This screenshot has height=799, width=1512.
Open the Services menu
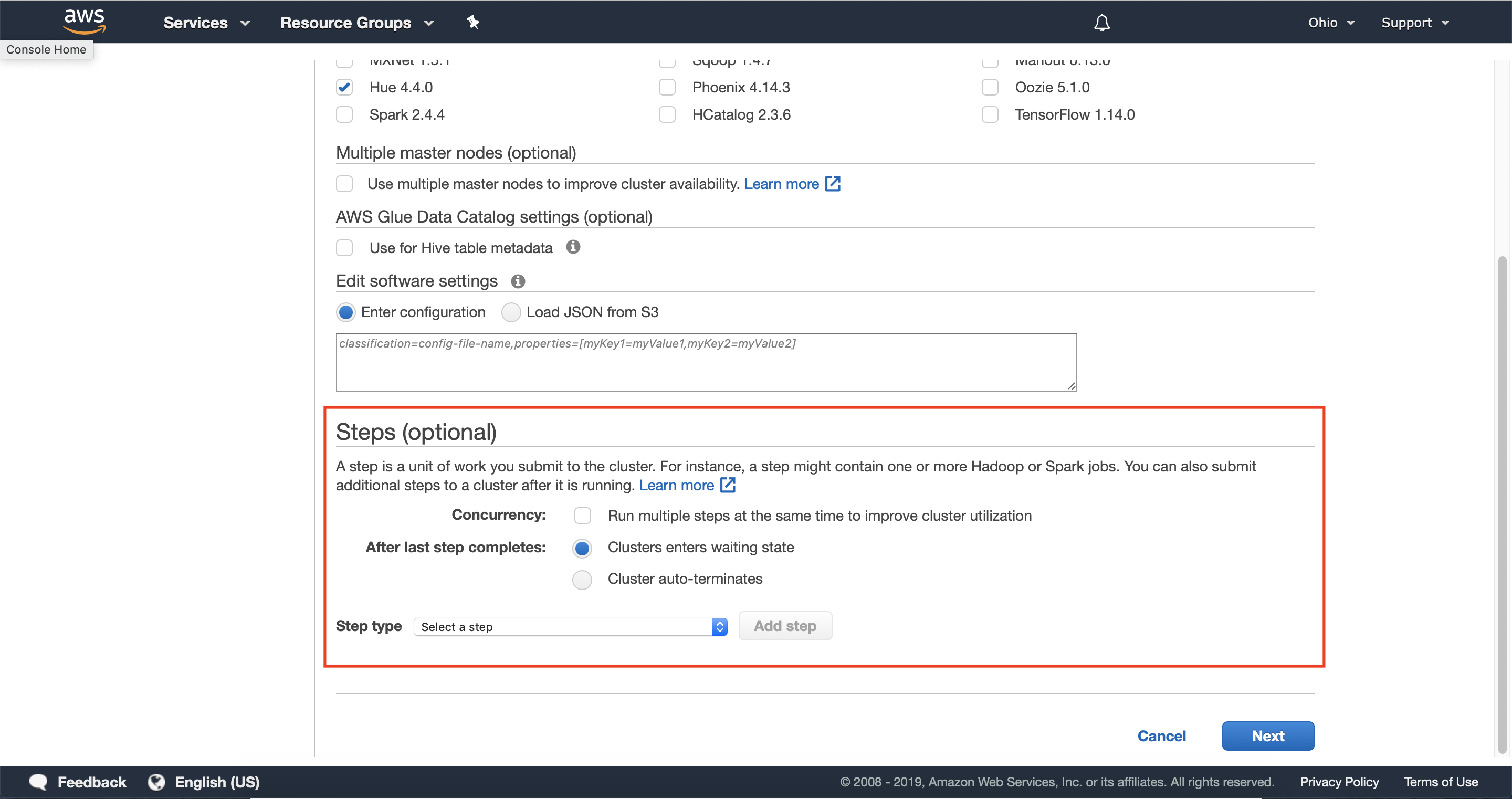click(206, 22)
